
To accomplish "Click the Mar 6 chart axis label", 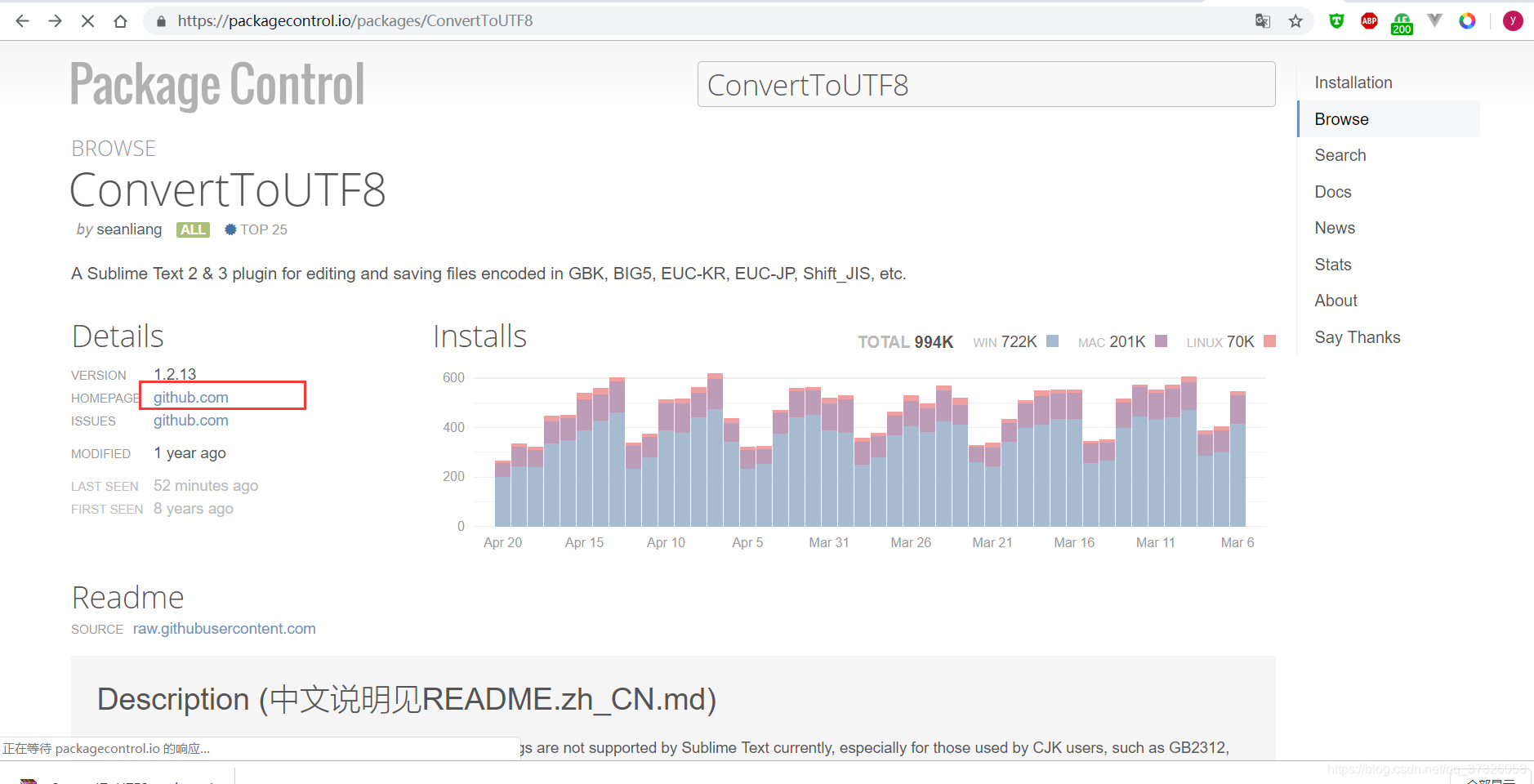I will 1237,542.
